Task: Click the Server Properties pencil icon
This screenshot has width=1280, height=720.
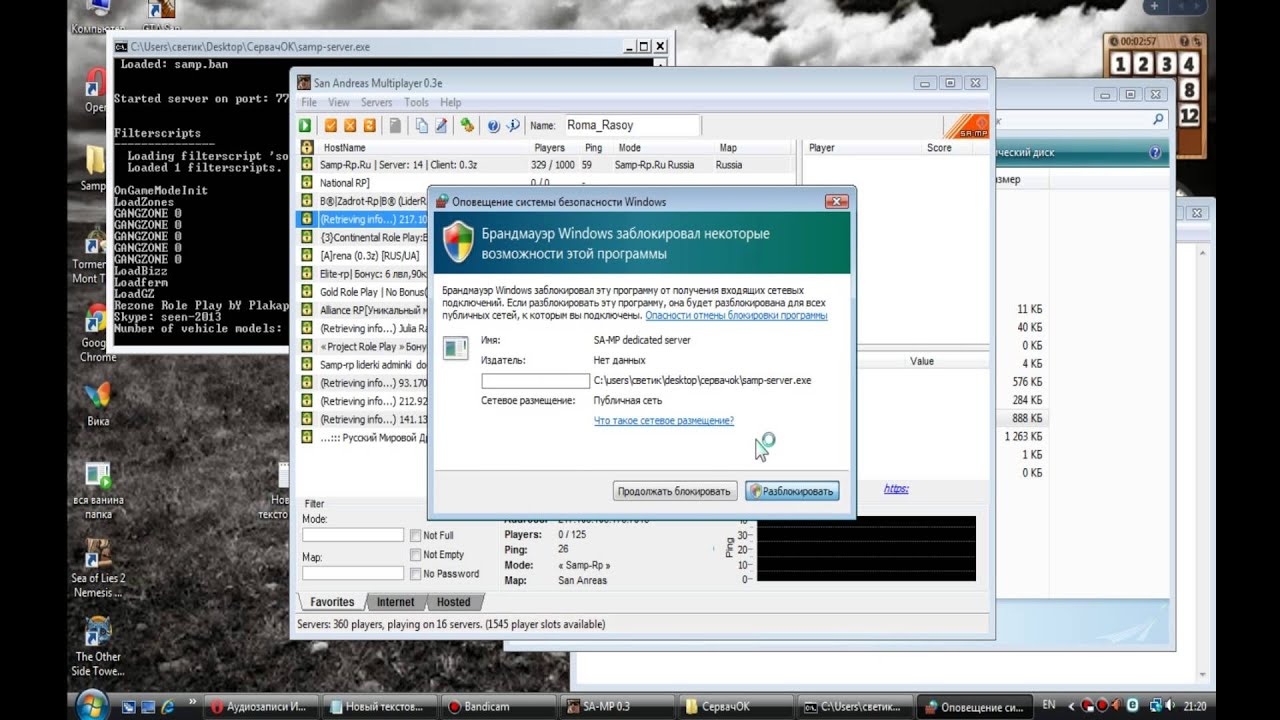Action: pyautogui.click(x=441, y=125)
